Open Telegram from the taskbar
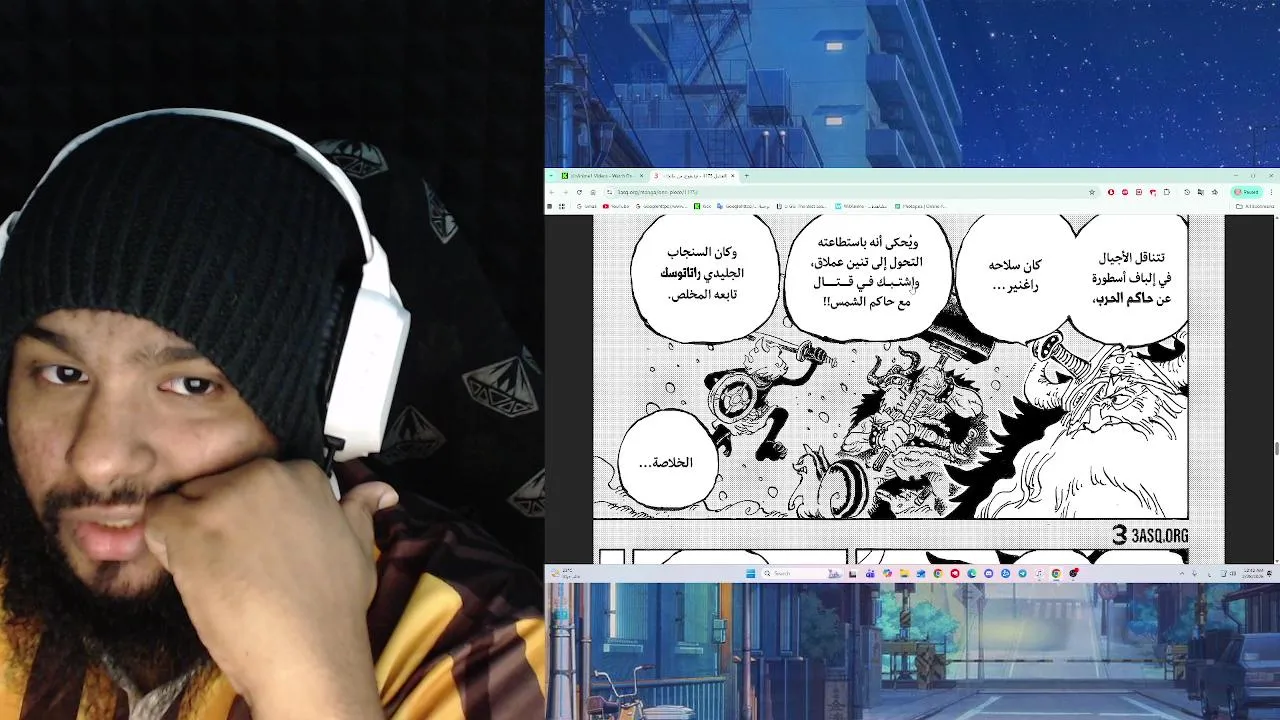Screen dimensions: 1280x720 [x=1023, y=573]
